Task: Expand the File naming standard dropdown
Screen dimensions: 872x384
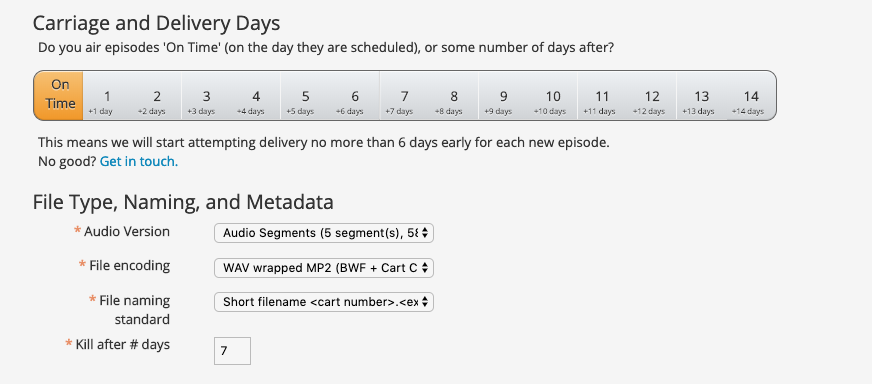Action: point(324,302)
